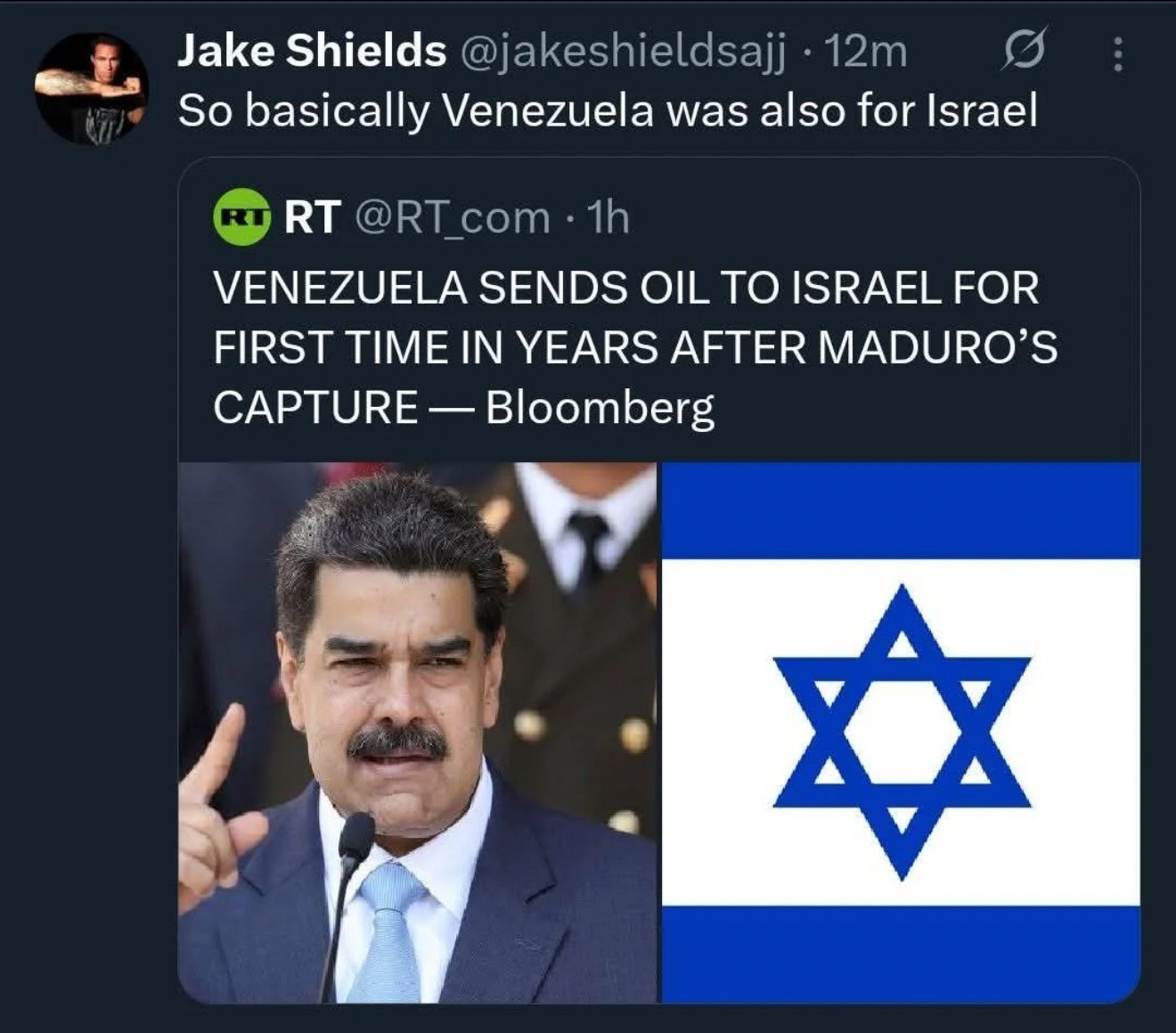Open Jake Shields' profile picture
Screen dimensions: 1176x1033
(x=91, y=88)
